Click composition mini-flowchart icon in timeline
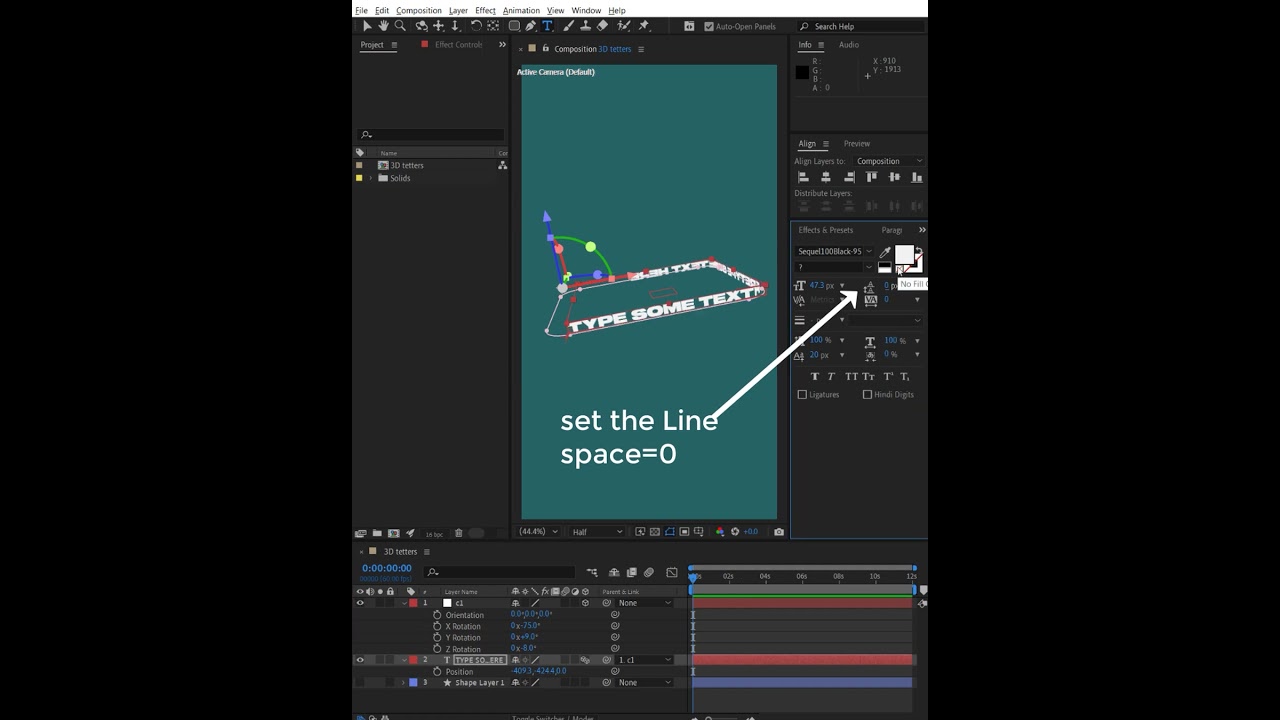Viewport: 1280px width, 720px height. click(592, 573)
